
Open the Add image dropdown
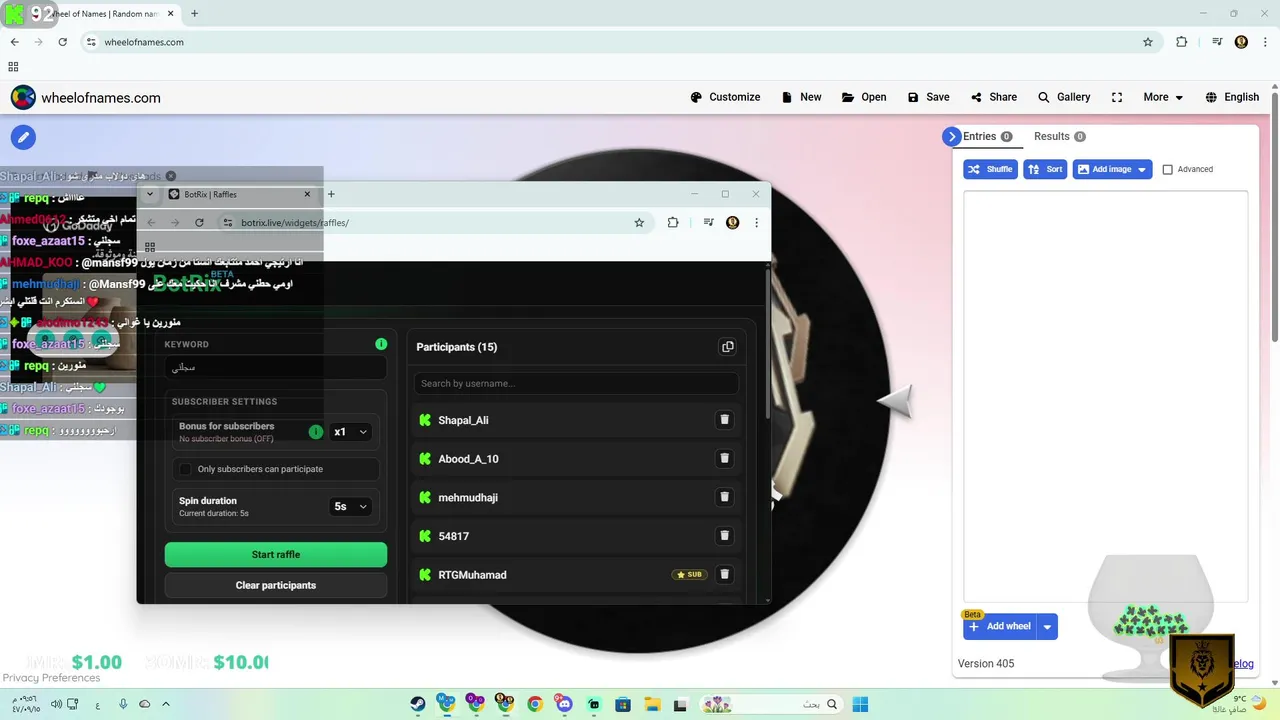click(x=1112, y=169)
